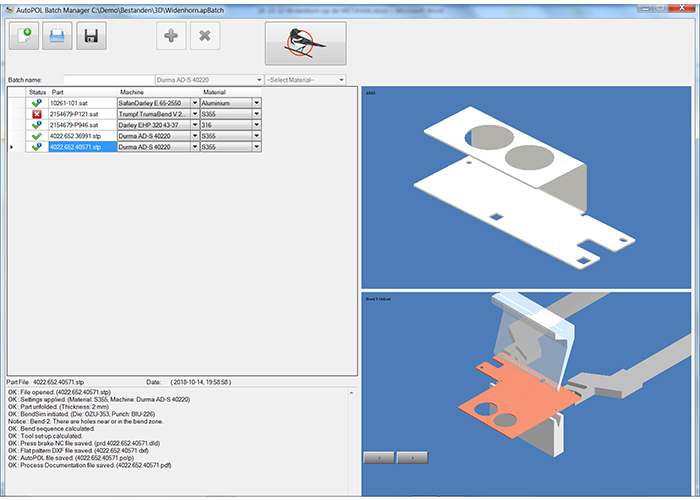Click the new batch document icon
Image resolution: width=700 pixels, height=500 pixels.
(x=24, y=36)
